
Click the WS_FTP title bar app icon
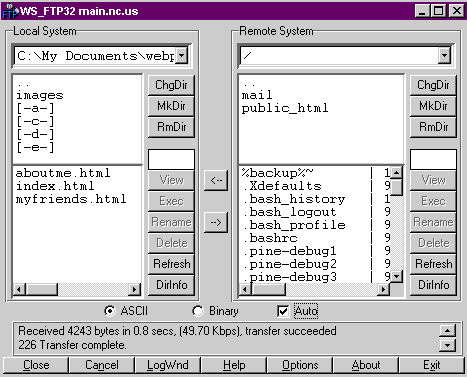click(x=10, y=11)
